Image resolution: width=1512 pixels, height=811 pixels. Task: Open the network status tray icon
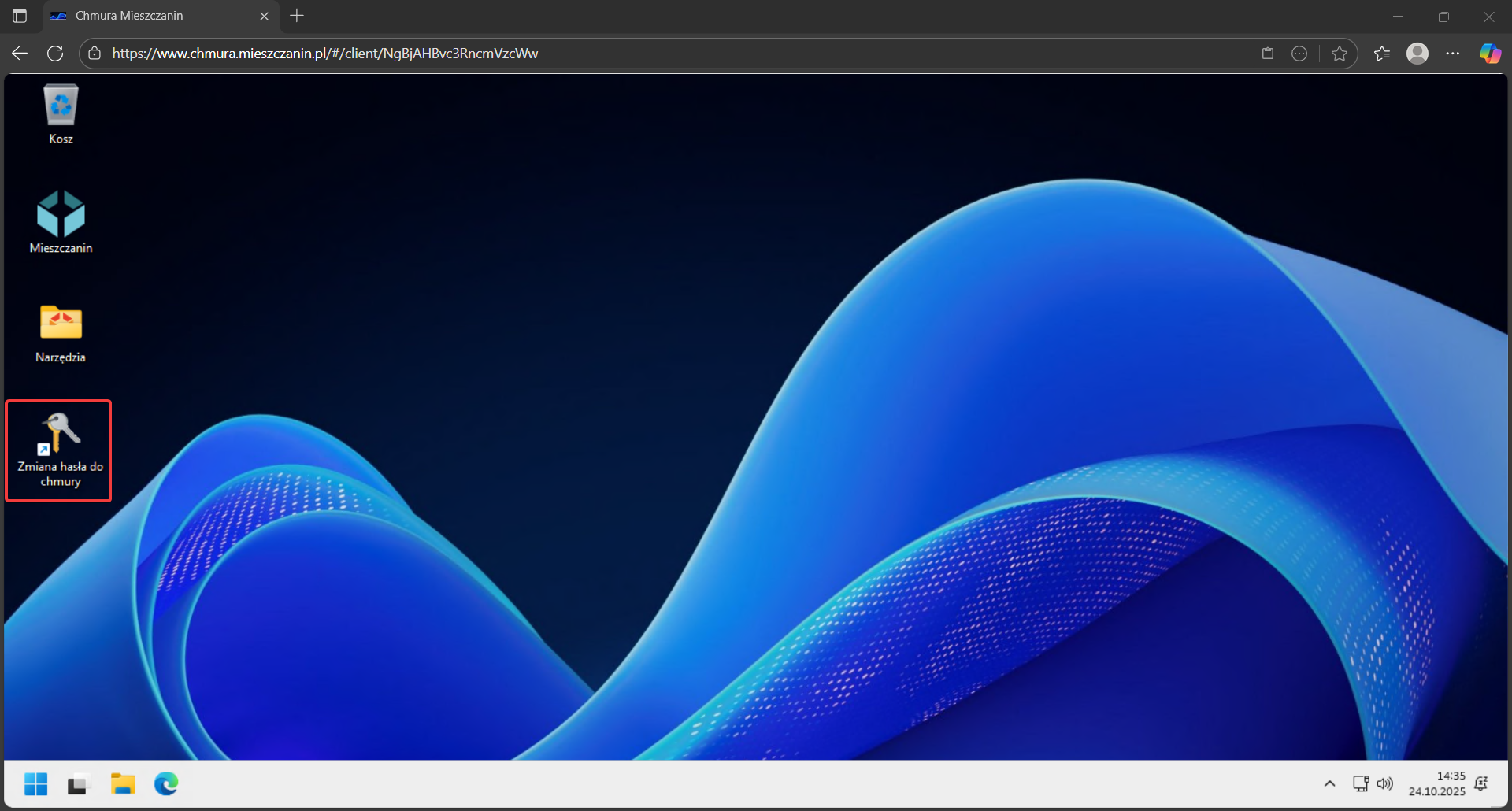(1360, 783)
